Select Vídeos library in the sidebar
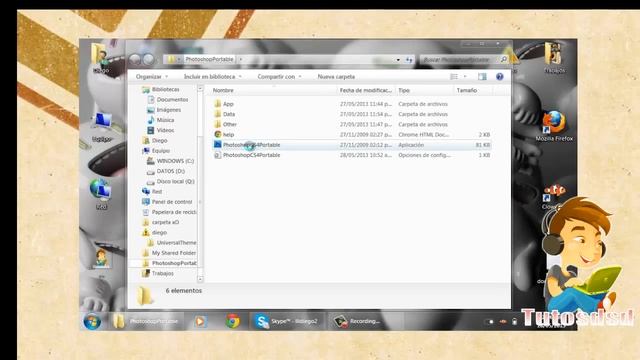 [161, 130]
